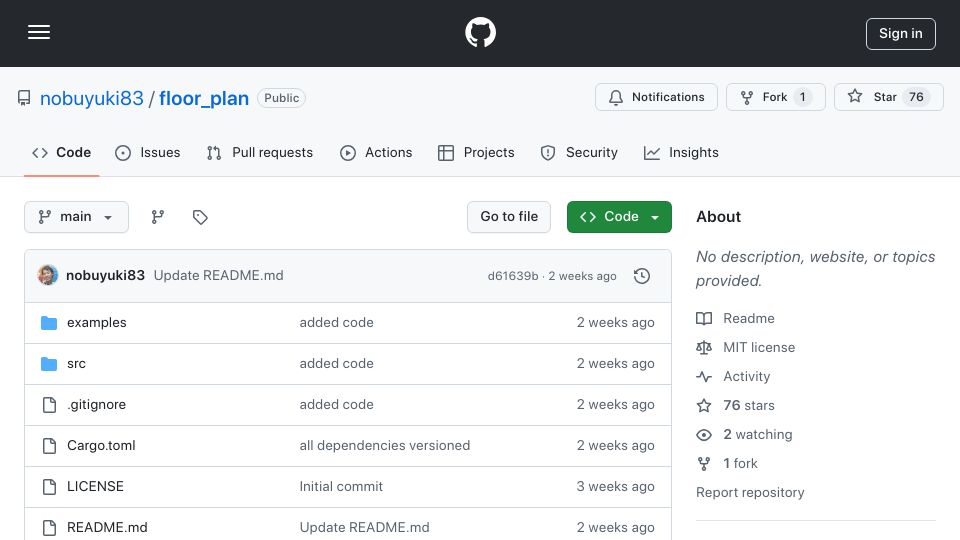Open 'added code' commit for examples

[336, 323]
